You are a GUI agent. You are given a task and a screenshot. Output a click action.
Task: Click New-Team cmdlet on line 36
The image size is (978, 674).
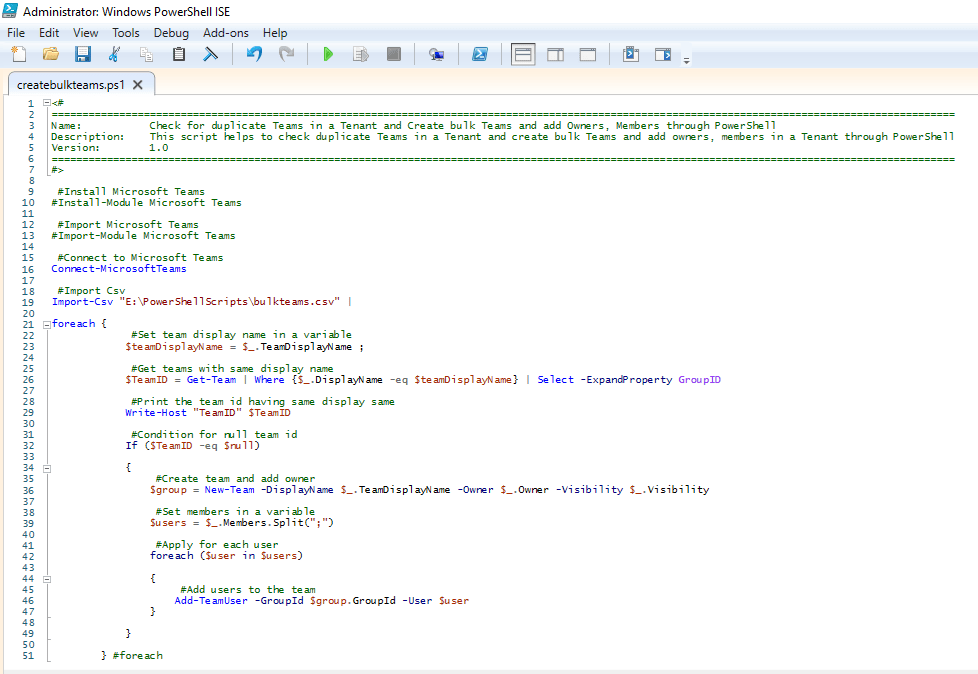point(230,490)
